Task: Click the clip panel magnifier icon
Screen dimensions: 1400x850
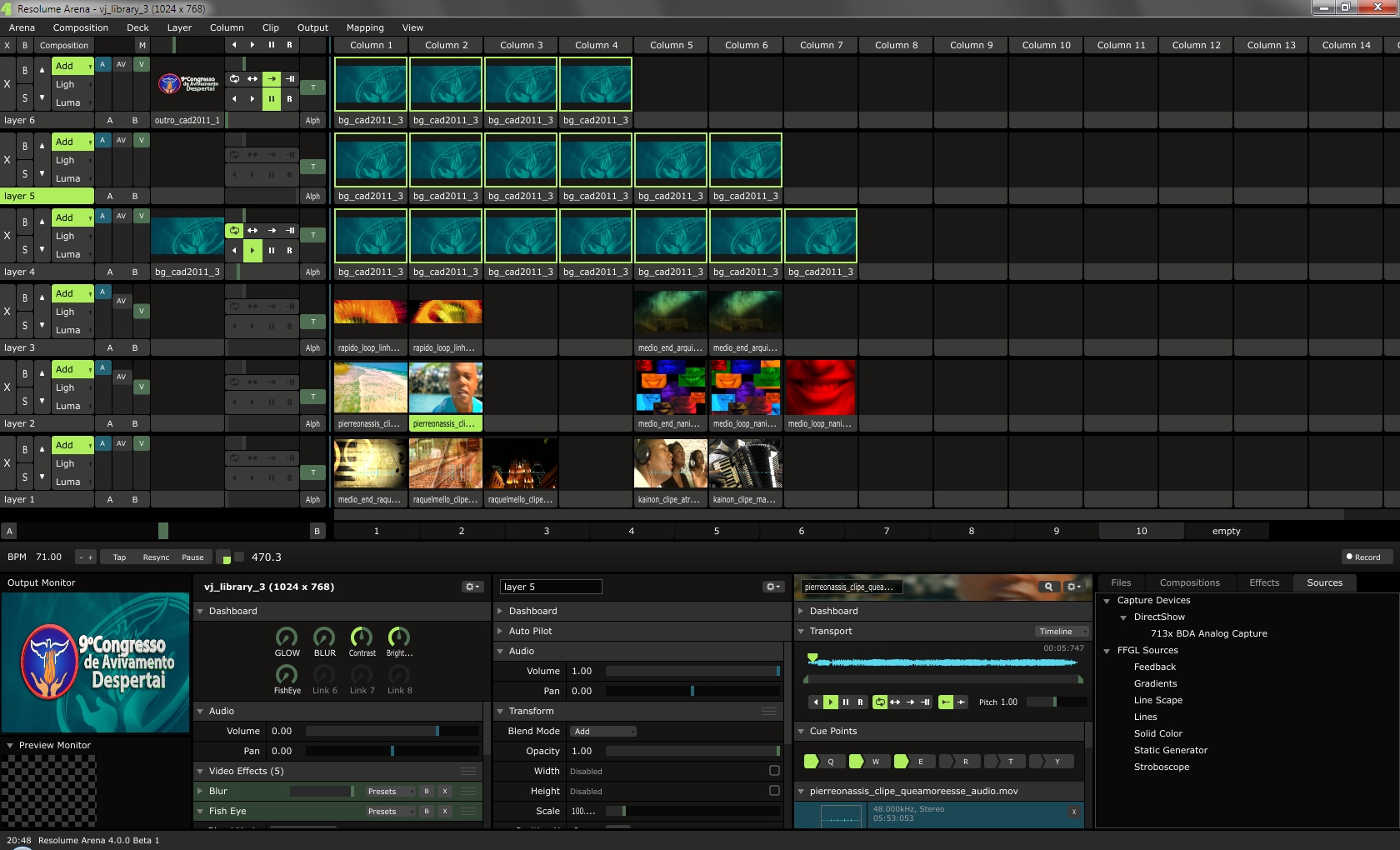Action: click(1048, 587)
